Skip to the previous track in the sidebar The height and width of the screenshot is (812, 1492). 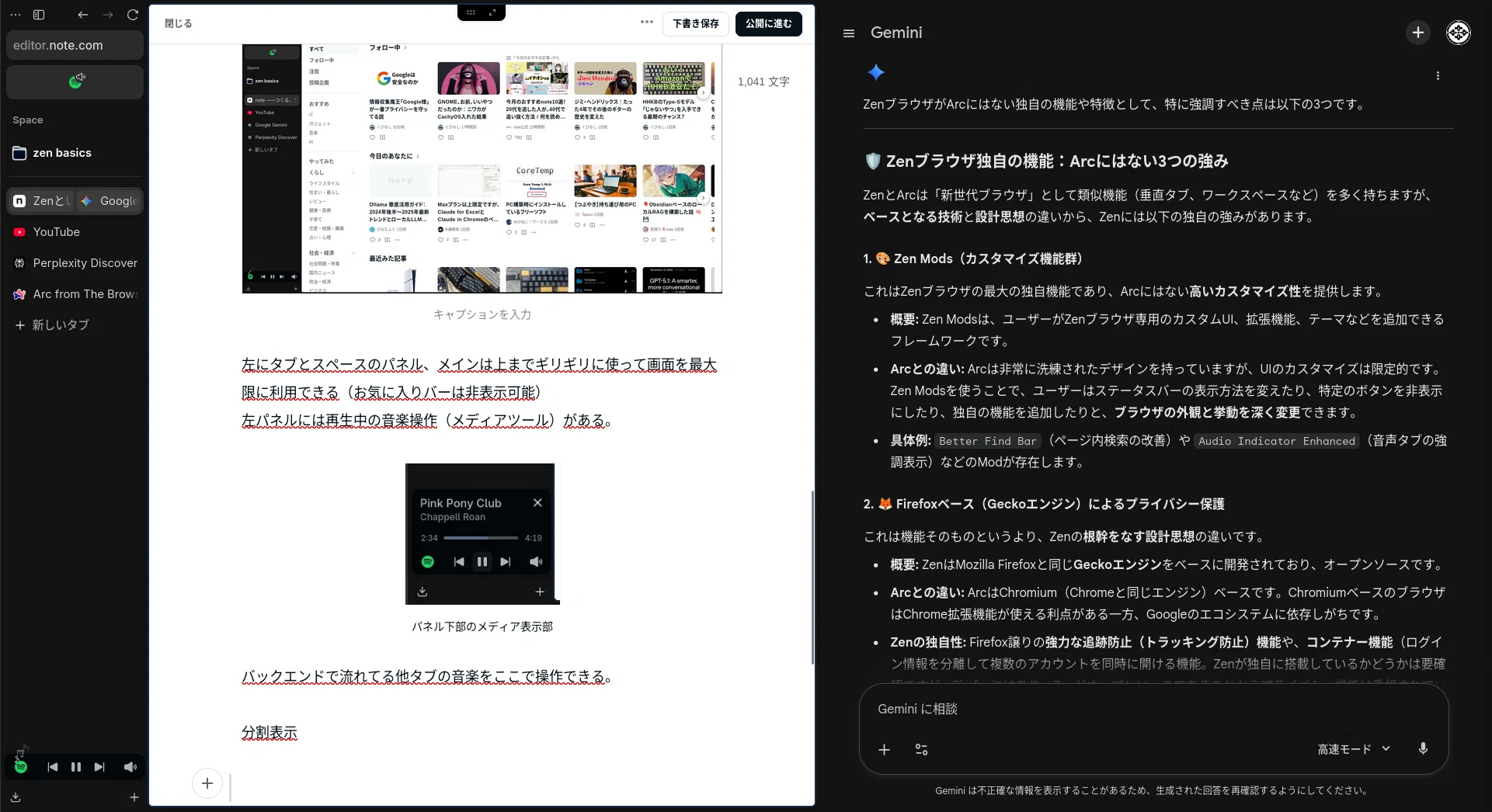(52, 767)
